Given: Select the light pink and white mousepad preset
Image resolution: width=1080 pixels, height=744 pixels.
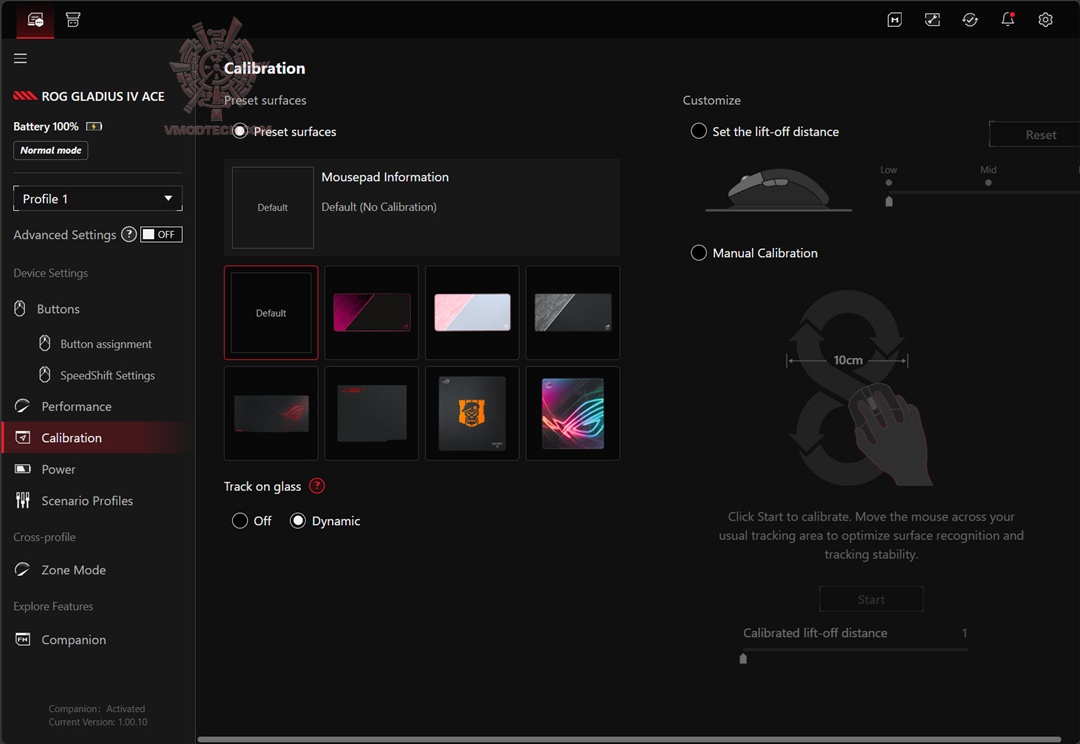Looking at the screenshot, I should 472,313.
